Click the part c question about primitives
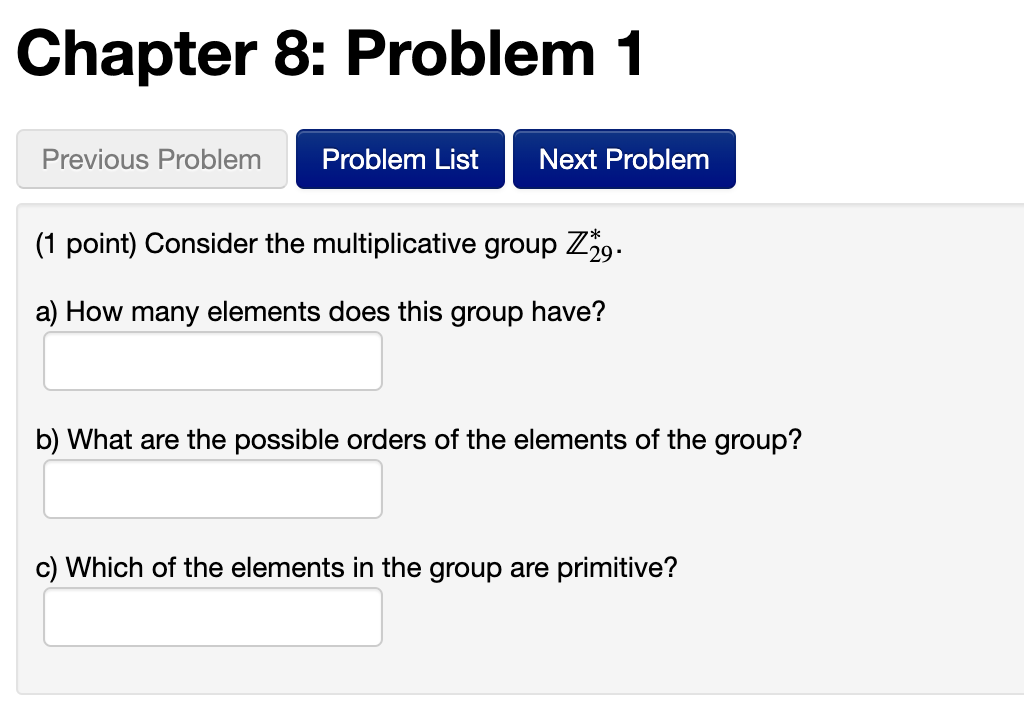The width and height of the screenshot is (1024, 718). point(355,567)
